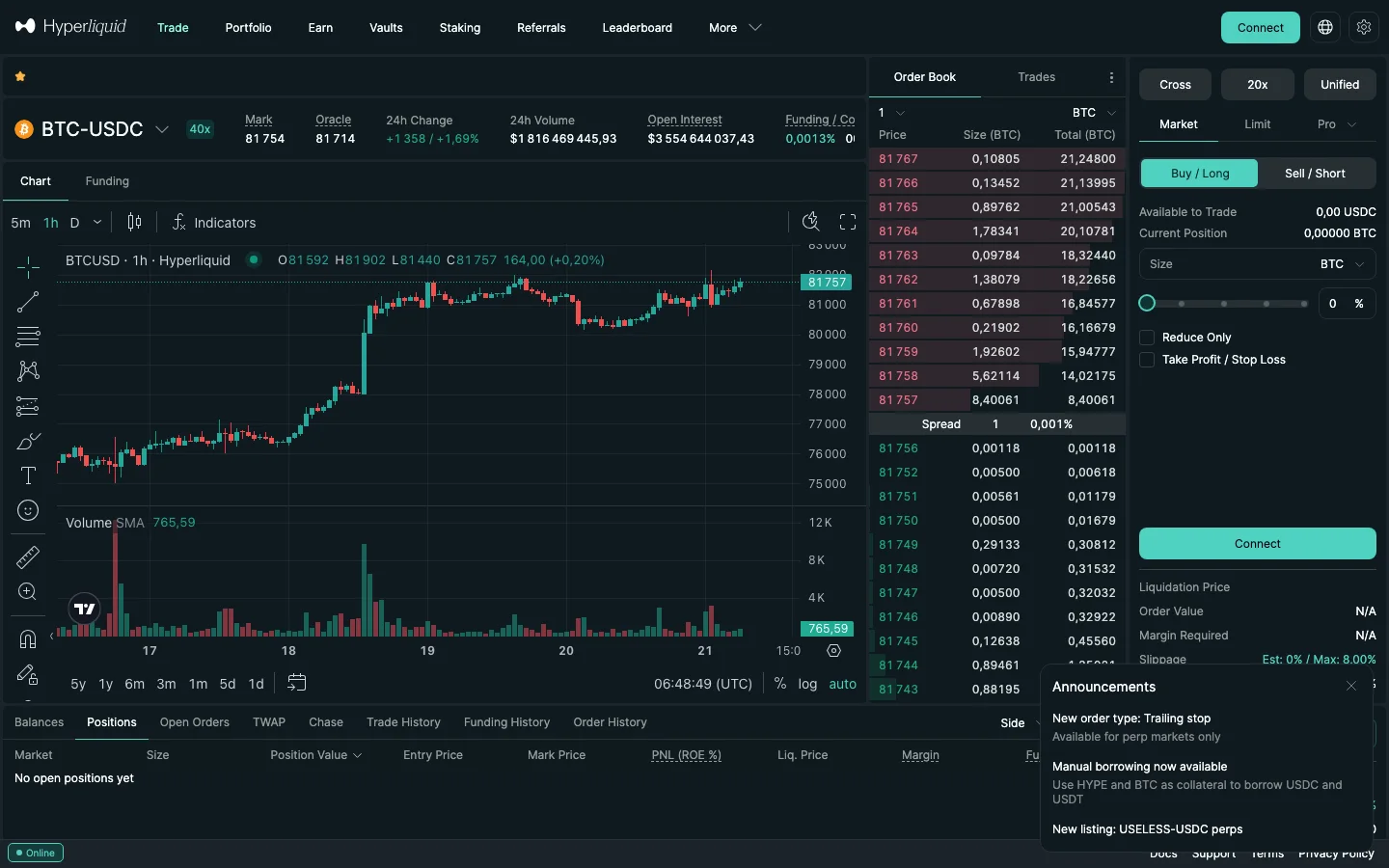1389x868 pixels.
Task: Open the Open Orders tab
Action: click(x=195, y=722)
